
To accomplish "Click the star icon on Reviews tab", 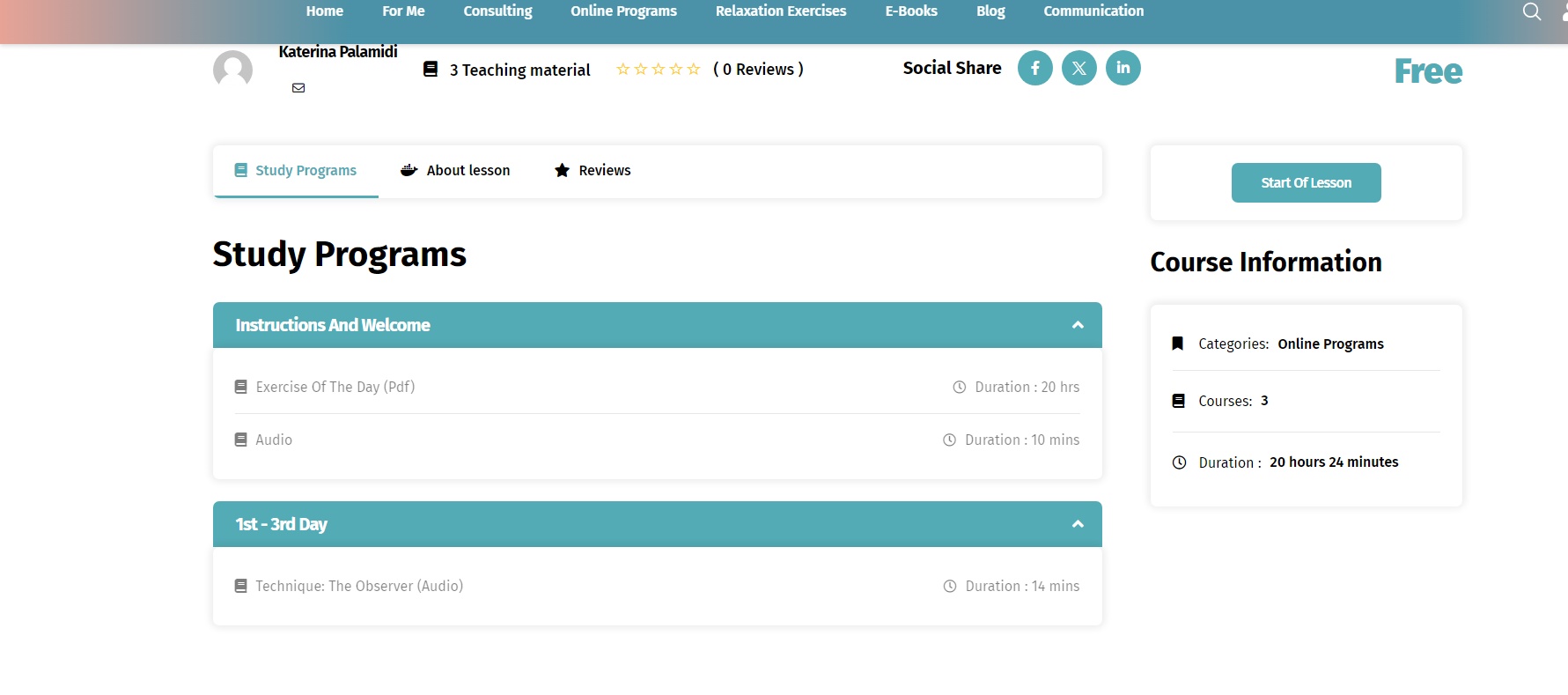I will coord(562,170).
